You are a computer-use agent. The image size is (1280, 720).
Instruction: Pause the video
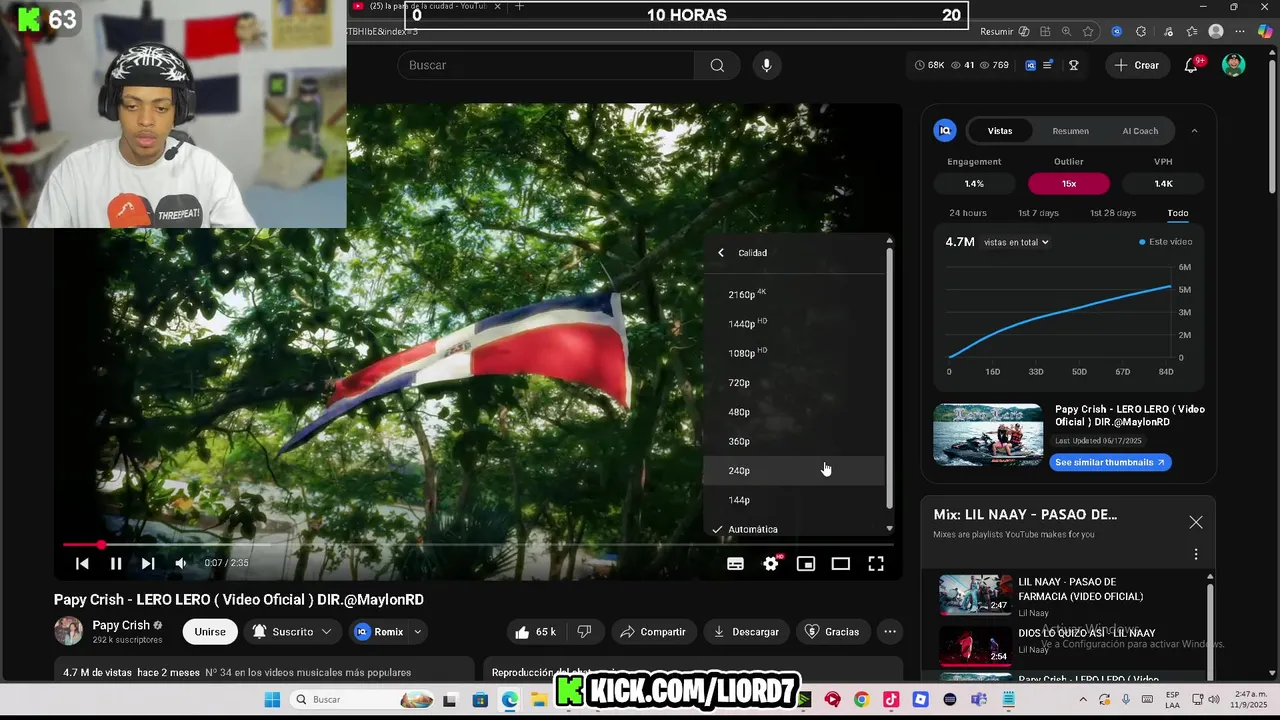pyautogui.click(x=116, y=564)
